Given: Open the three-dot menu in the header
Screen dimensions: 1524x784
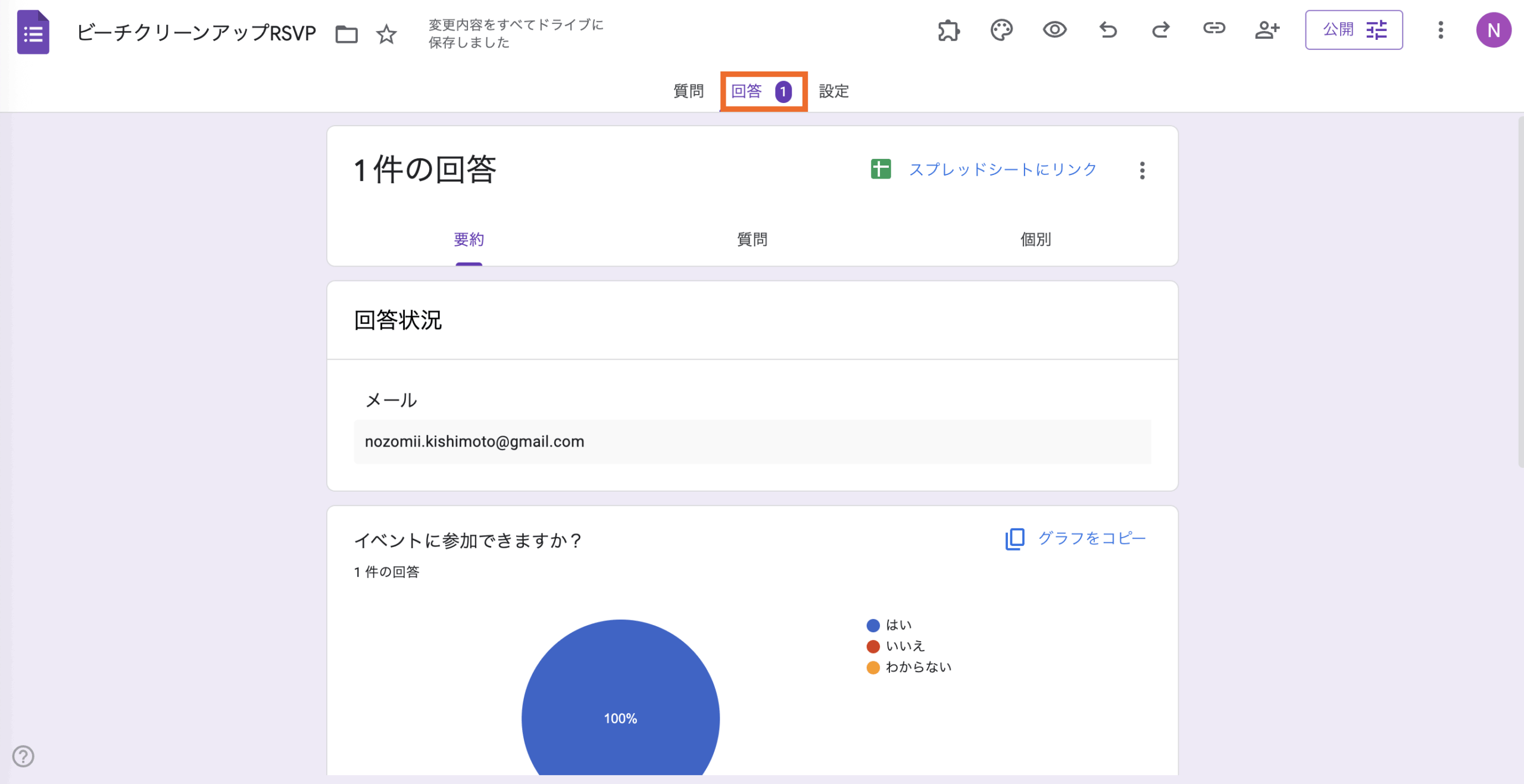Looking at the screenshot, I should click(x=1441, y=30).
